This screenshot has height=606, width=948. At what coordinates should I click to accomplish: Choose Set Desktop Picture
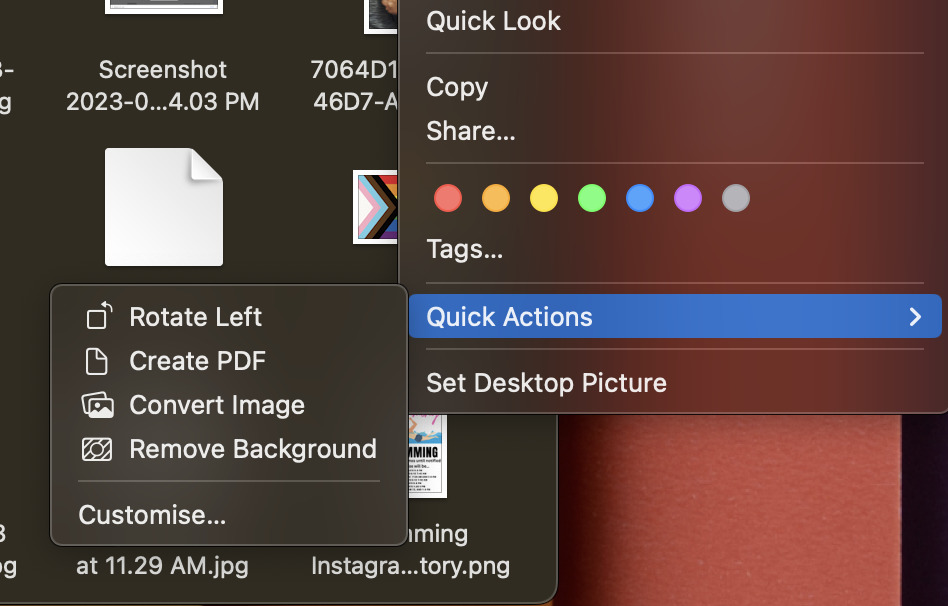click(x=546, y=383)
